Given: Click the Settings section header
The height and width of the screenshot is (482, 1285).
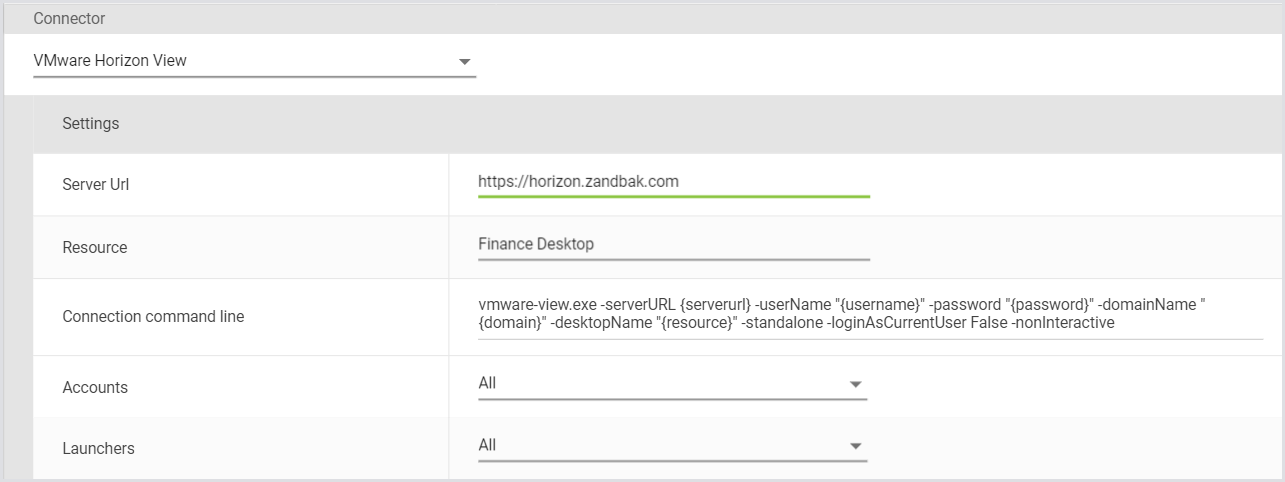Looking at the screenshot, I should tap(91, 124).
